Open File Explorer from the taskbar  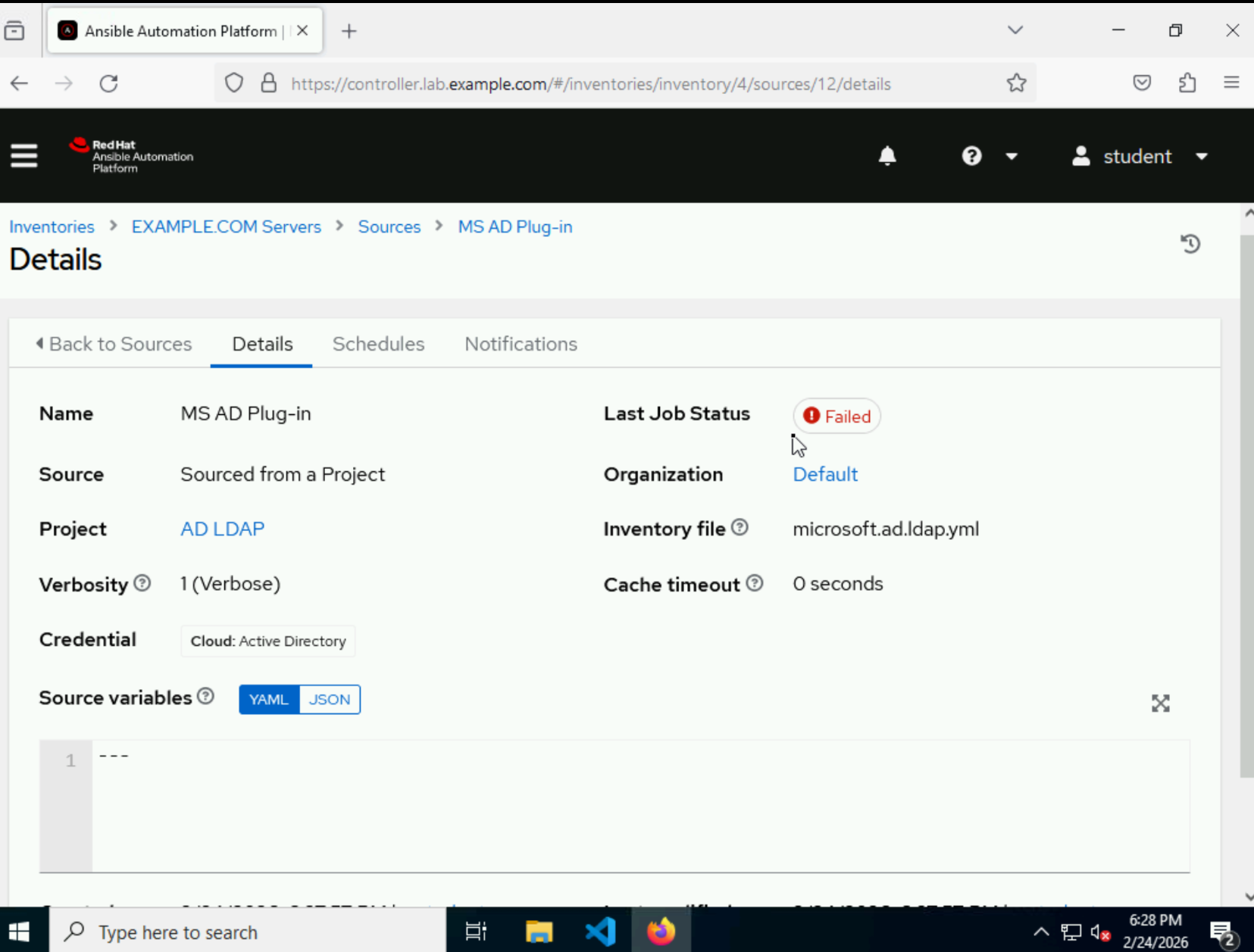tap(539, 931)
